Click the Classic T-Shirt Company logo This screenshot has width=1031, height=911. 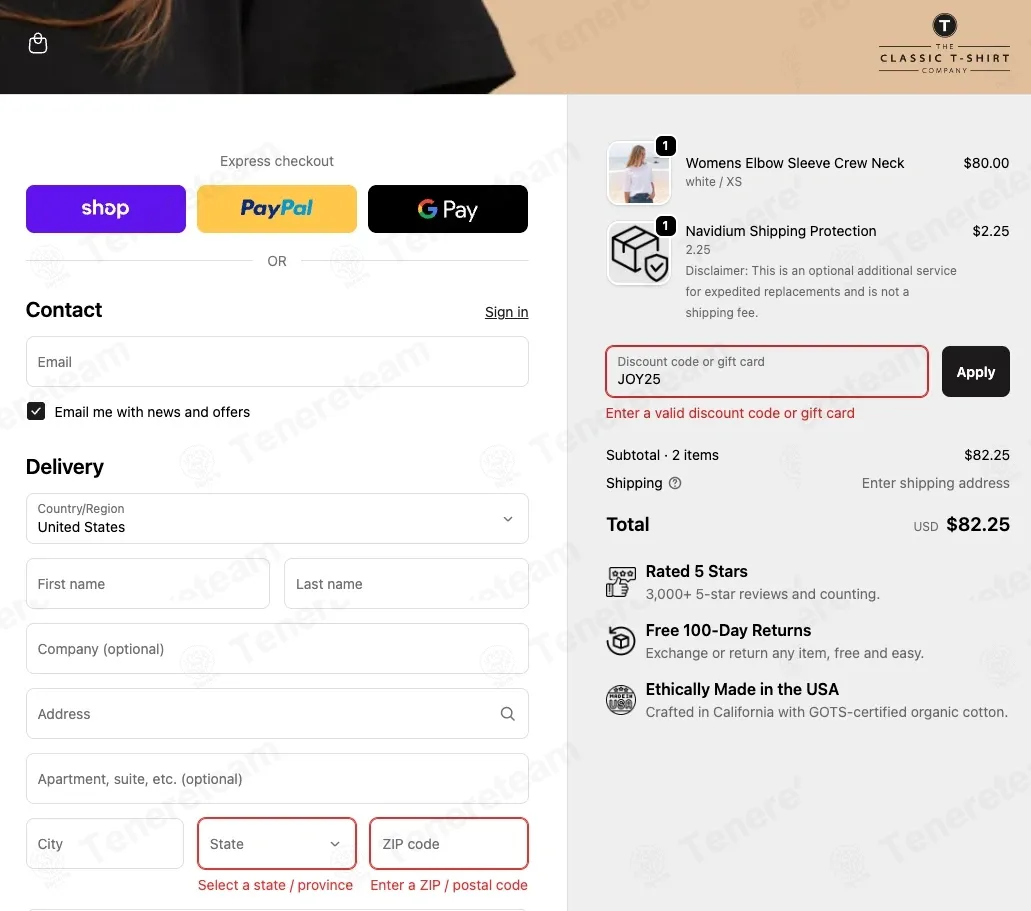944,44
